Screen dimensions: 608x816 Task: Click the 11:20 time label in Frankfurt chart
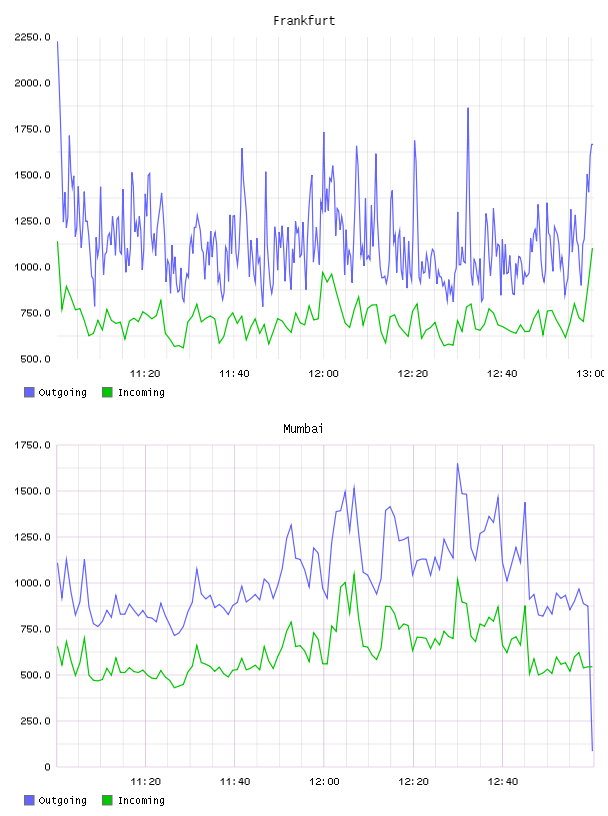(145, 374)
